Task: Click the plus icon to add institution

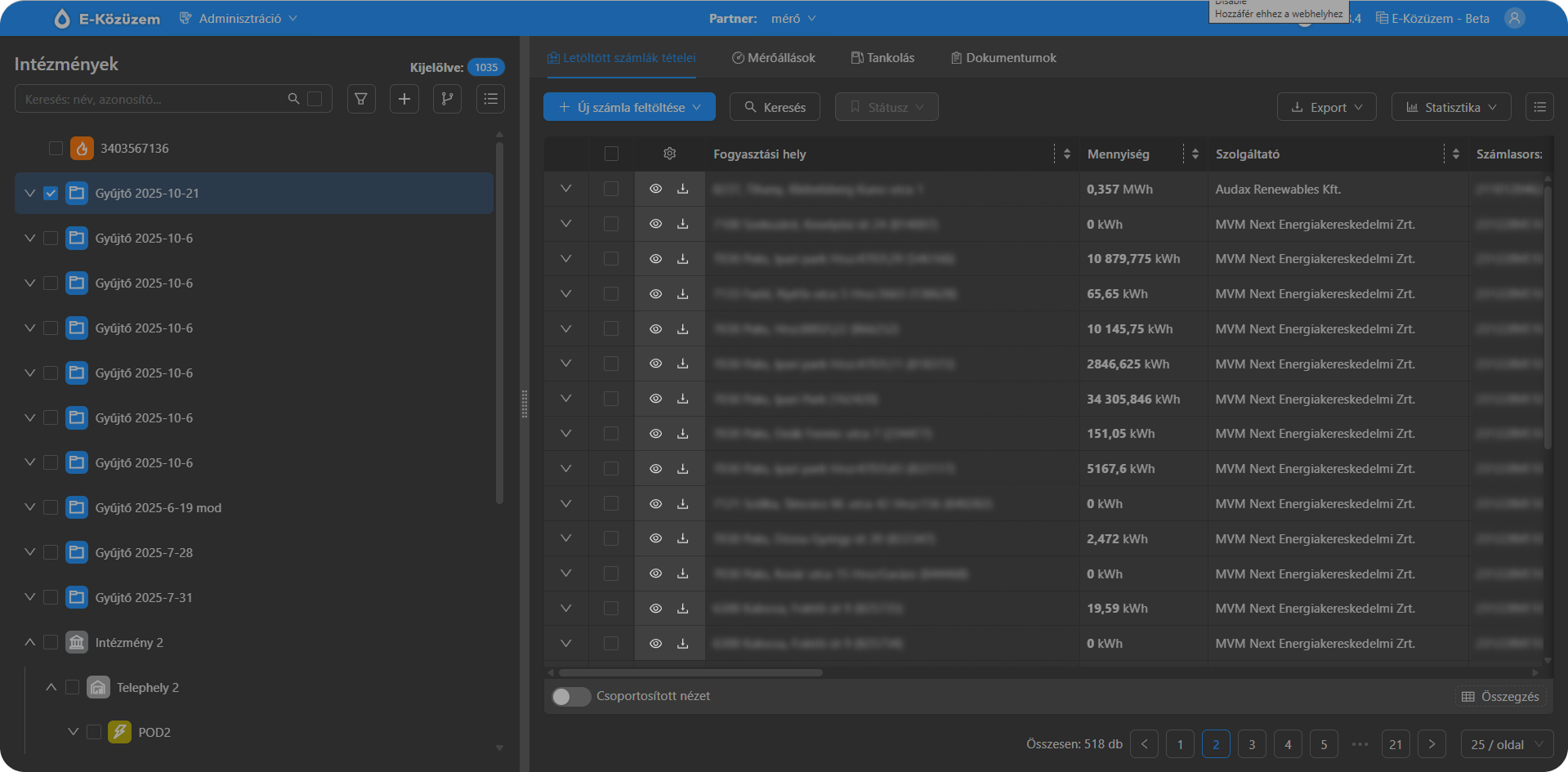Action: tap(404, 99)
